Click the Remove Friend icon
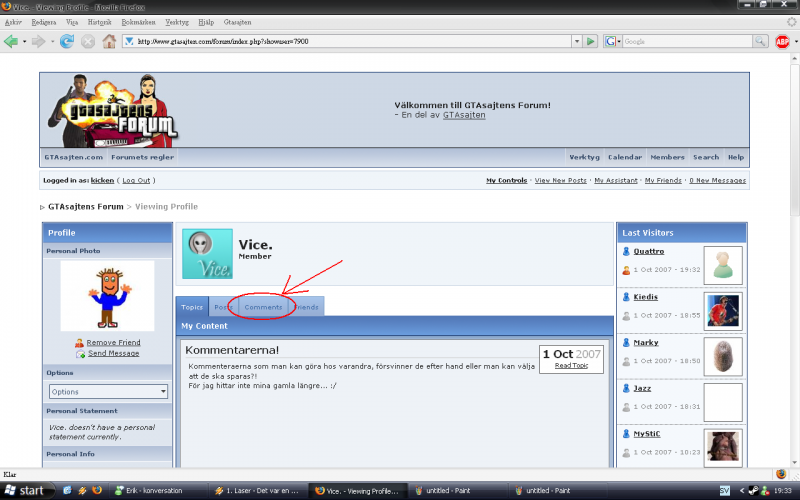This screenshot has height=500, width=800. (79, 343)
